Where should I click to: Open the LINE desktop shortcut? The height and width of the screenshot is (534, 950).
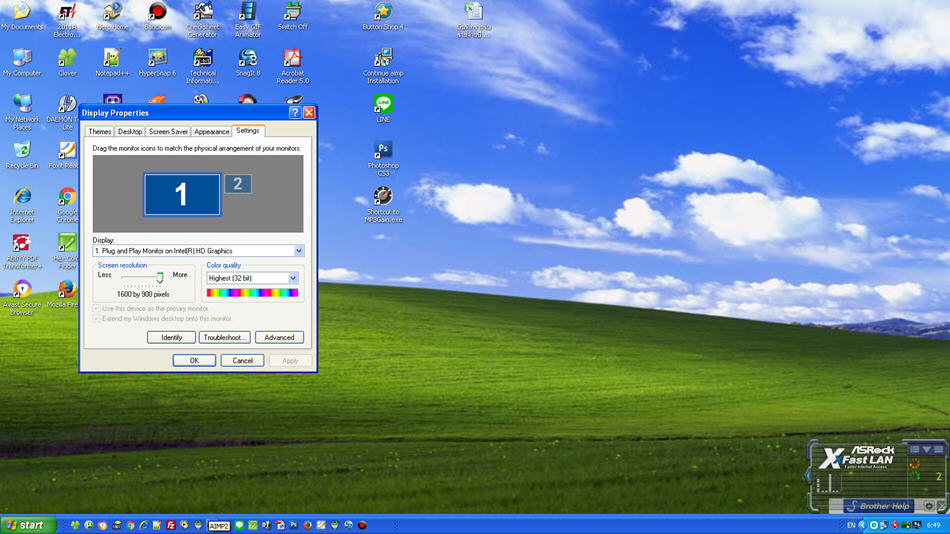tap(383, 109)
